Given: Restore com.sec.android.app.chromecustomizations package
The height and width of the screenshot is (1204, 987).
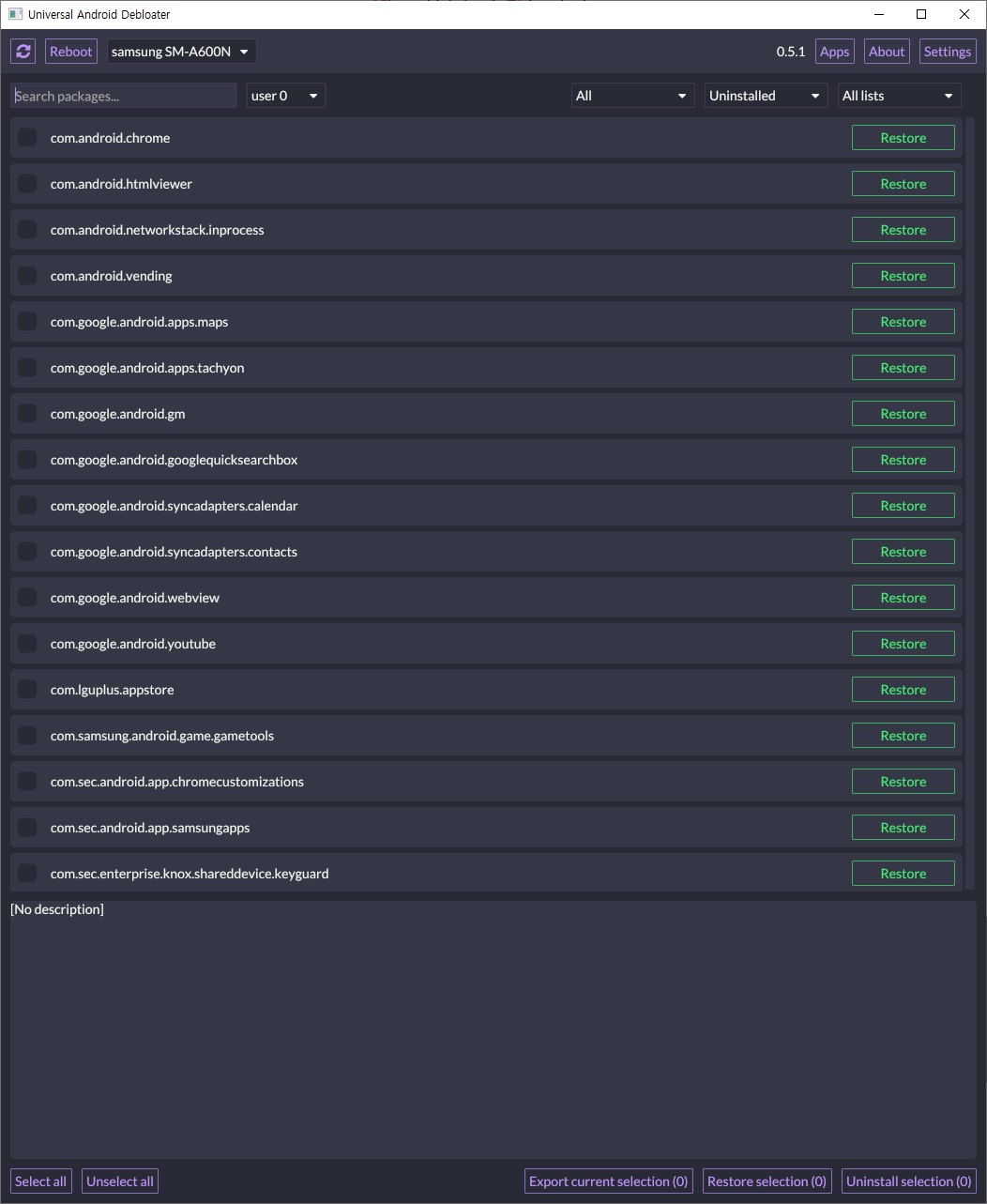Looking at the screenshot, I should (903, 782).
